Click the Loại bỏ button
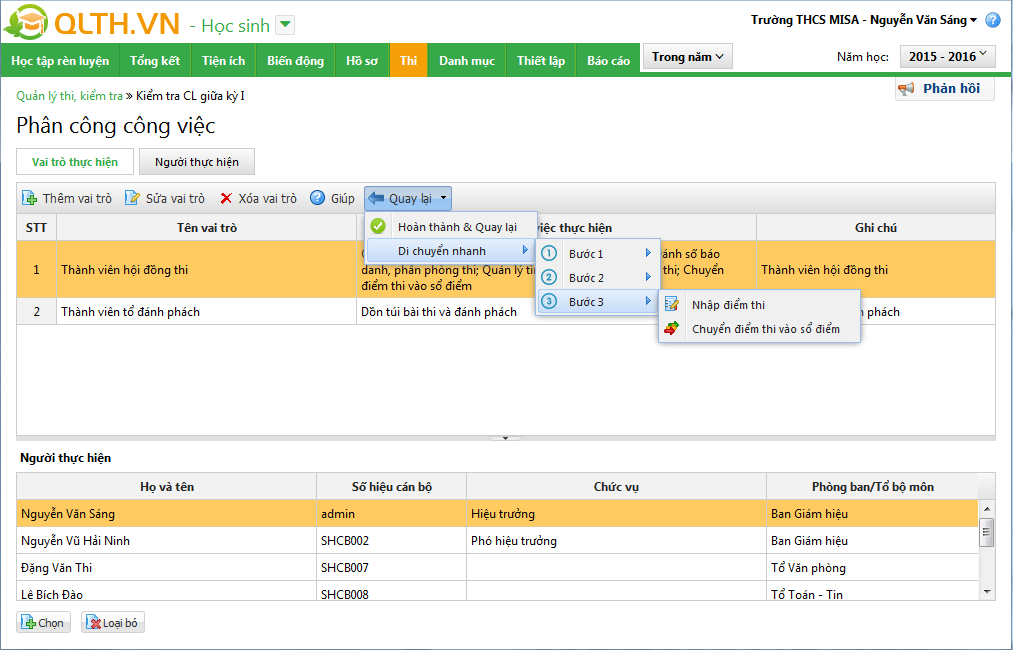 (x=113, y=623)
